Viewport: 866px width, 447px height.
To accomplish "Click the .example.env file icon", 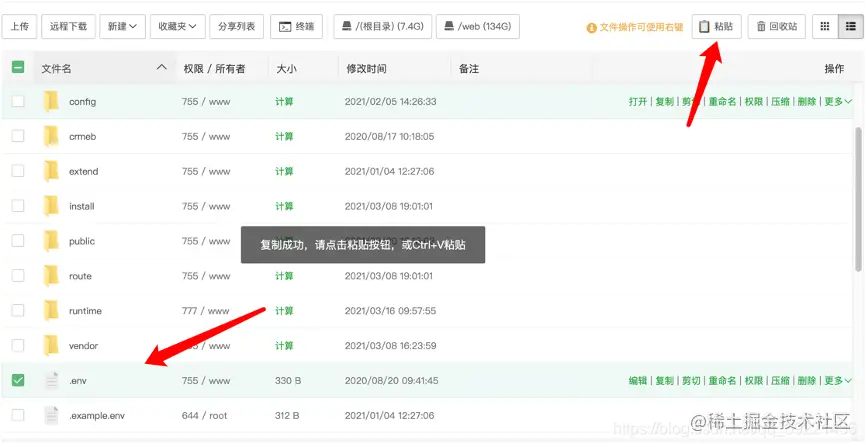I will tap(51, 415).
